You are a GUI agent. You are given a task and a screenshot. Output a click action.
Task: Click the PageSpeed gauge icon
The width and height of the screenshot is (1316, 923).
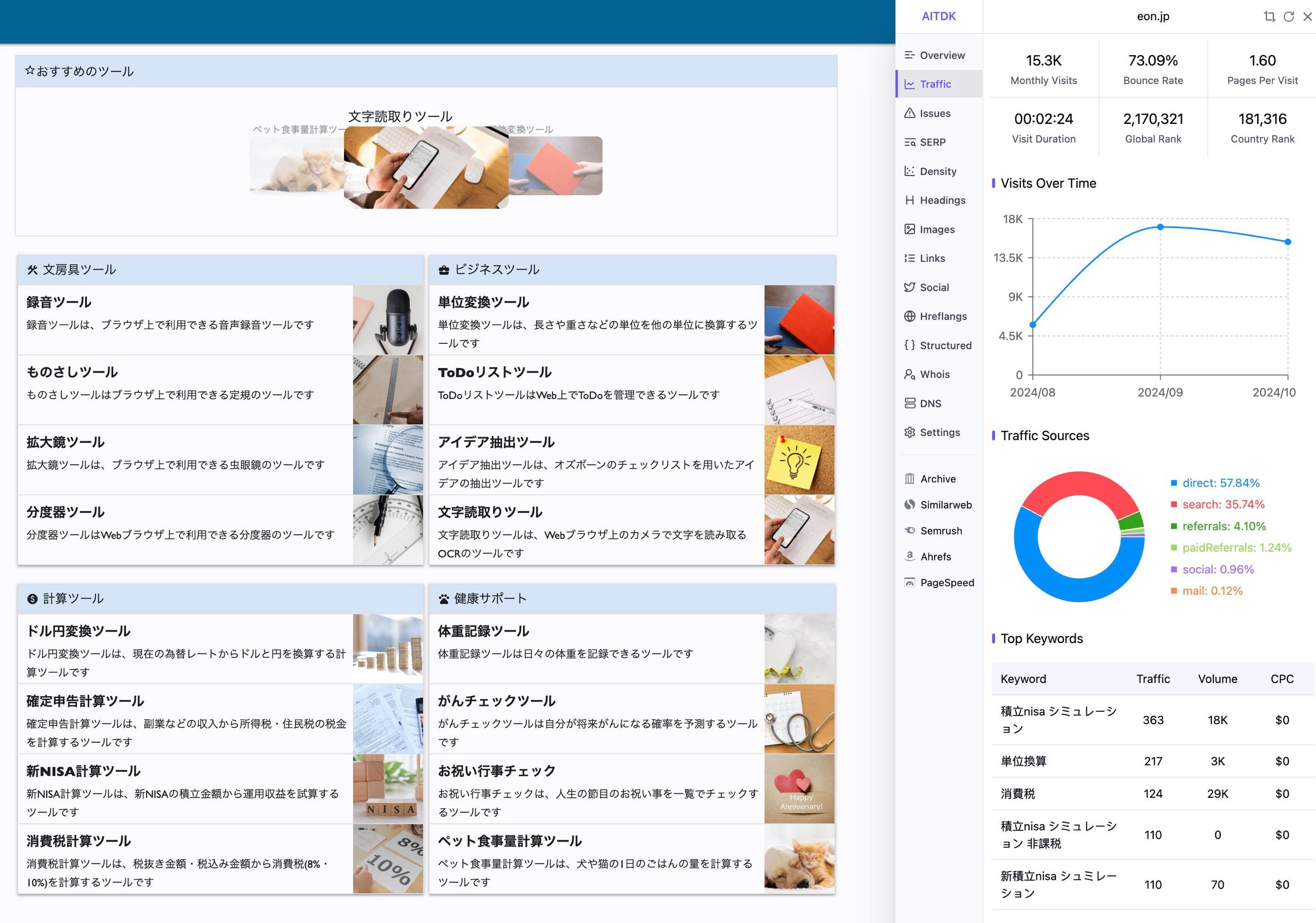[x=910, y=582]
